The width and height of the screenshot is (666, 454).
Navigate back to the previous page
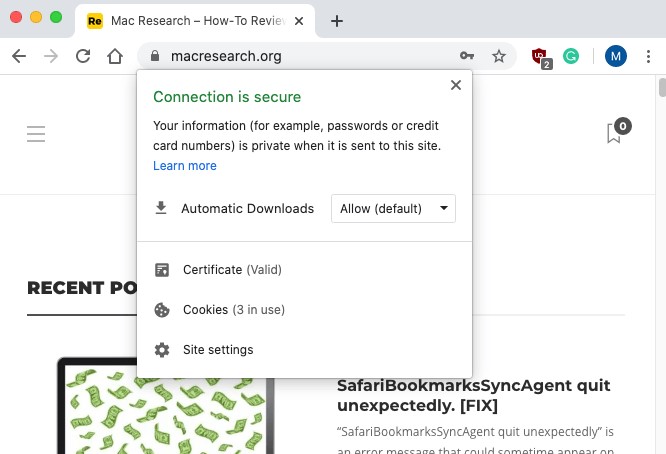pos(18,56)
